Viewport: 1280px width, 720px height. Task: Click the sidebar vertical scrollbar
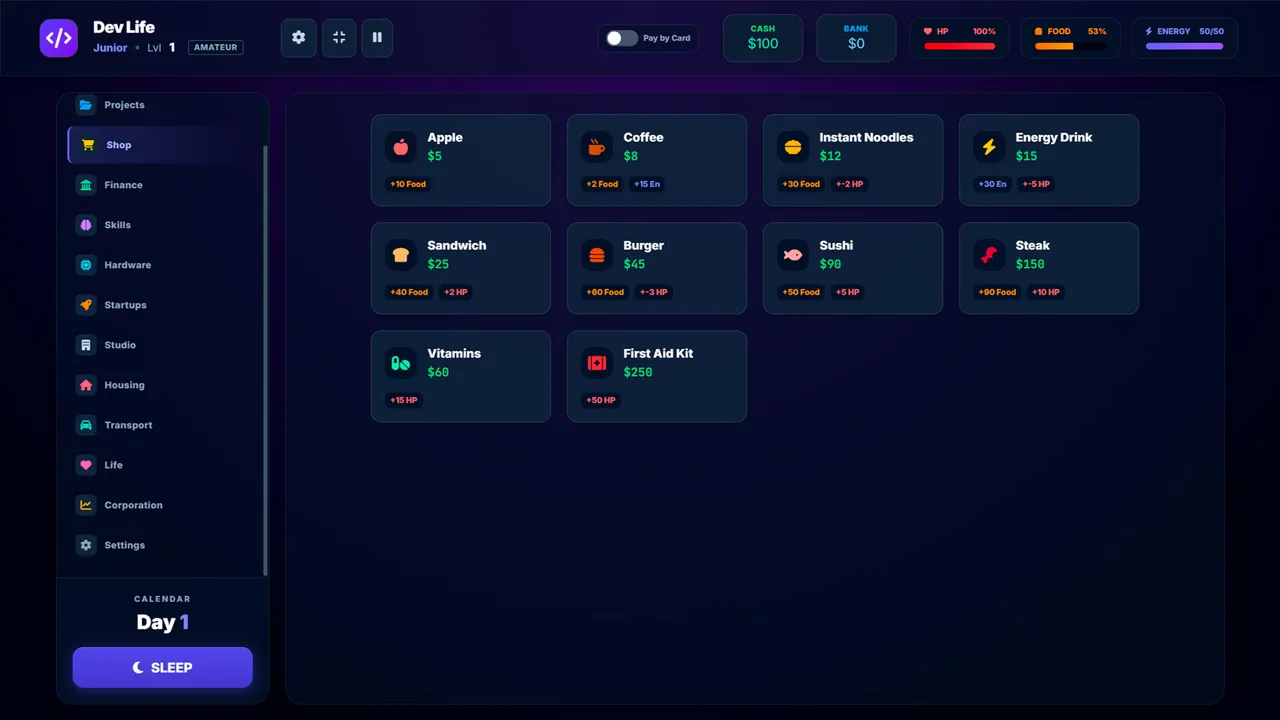coord(265,360)
